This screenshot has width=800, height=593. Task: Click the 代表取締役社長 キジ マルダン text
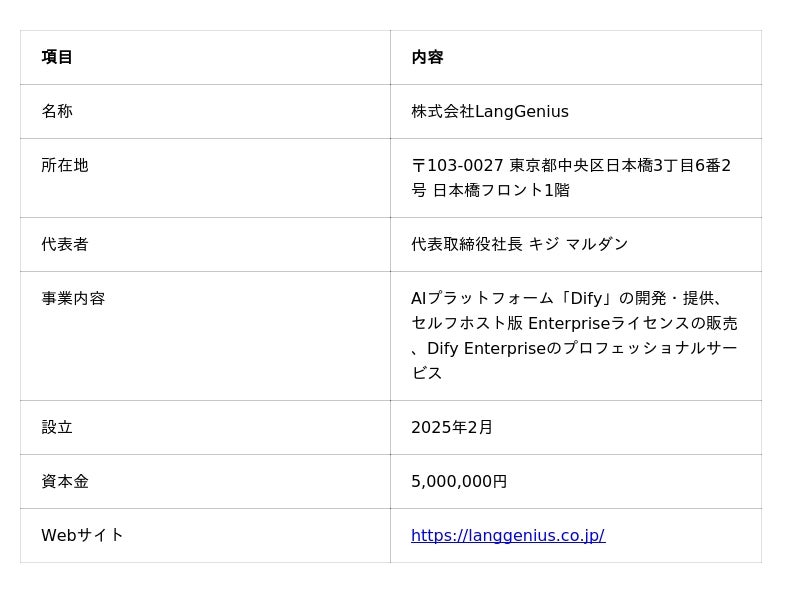click(x=519, y=244)
